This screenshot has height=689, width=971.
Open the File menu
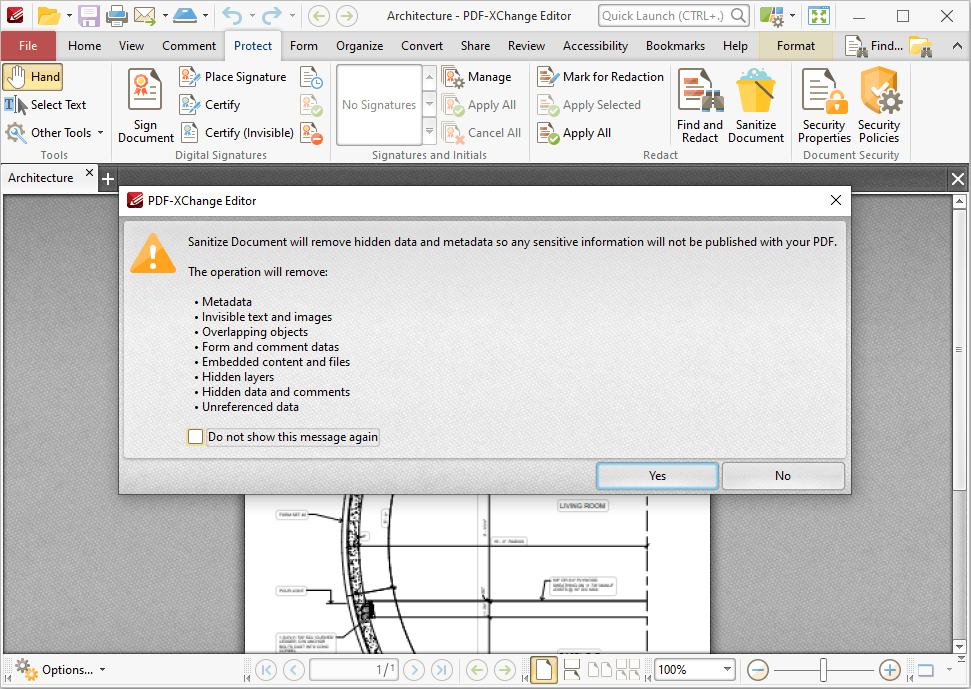28,46
